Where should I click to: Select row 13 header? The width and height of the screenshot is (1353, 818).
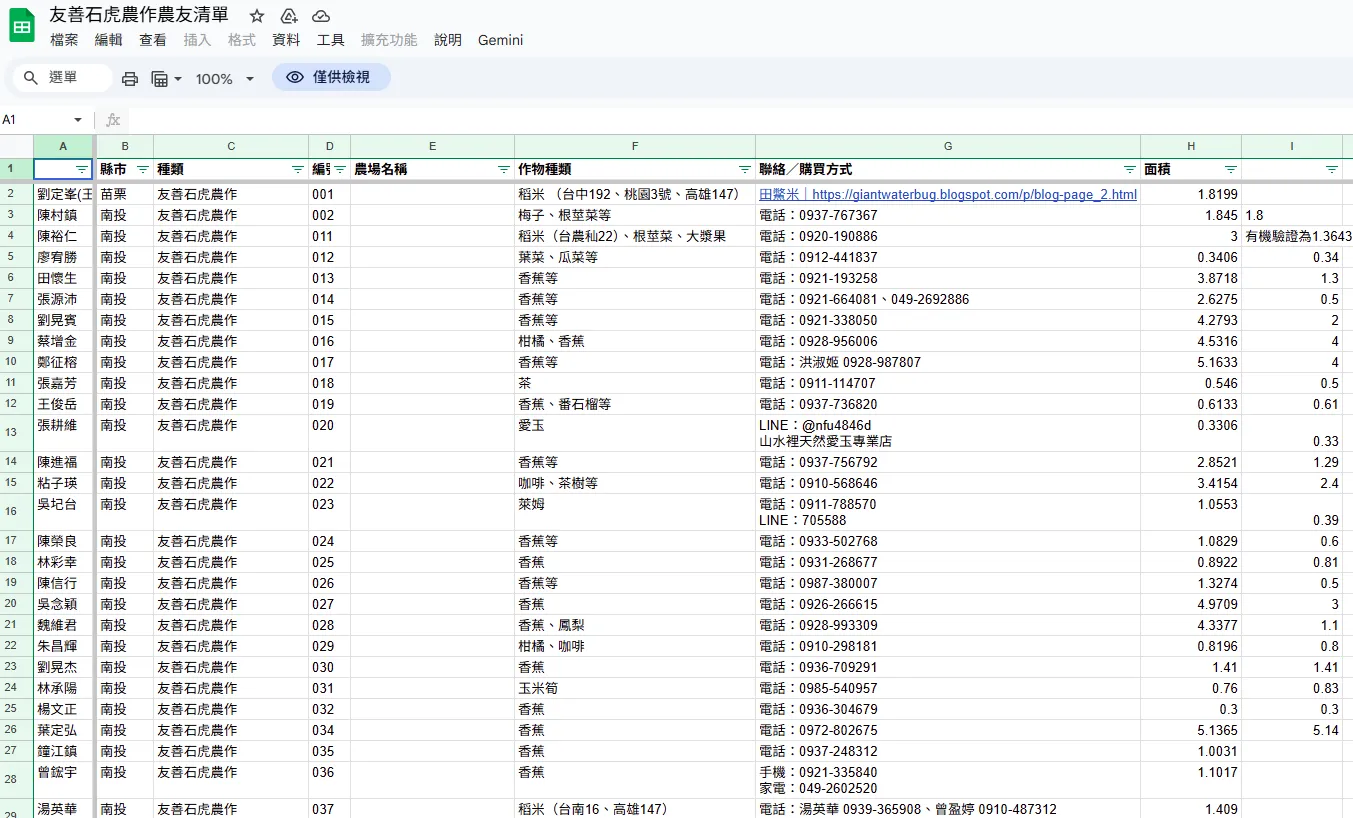point(16,433)
